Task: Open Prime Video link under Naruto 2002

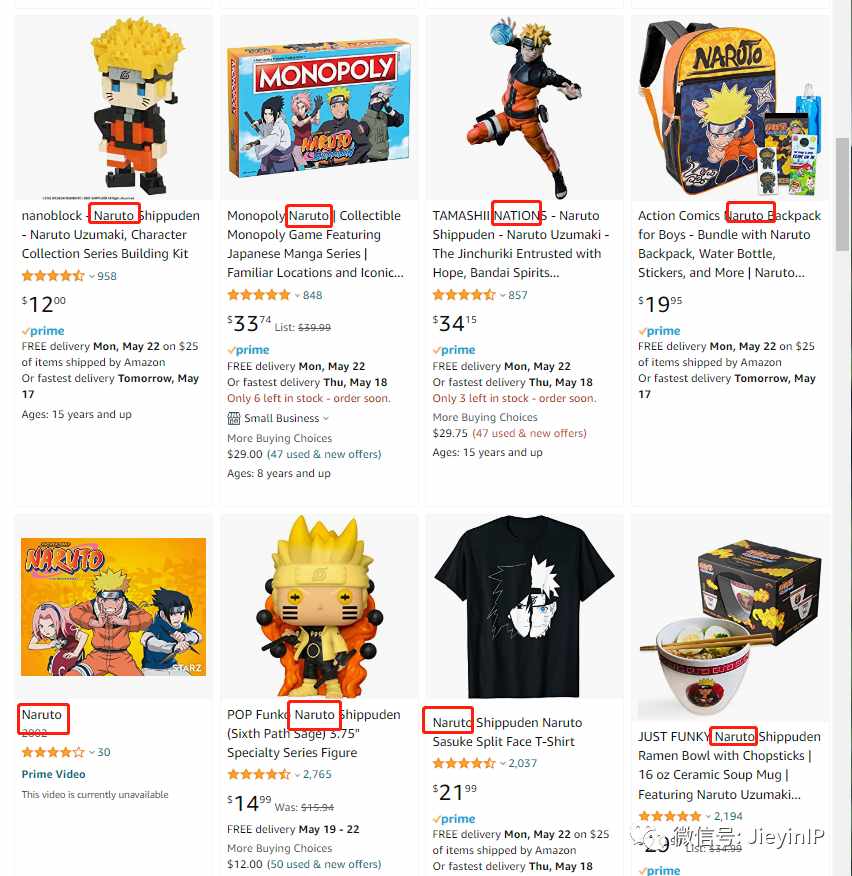Action: click(53, 774)
